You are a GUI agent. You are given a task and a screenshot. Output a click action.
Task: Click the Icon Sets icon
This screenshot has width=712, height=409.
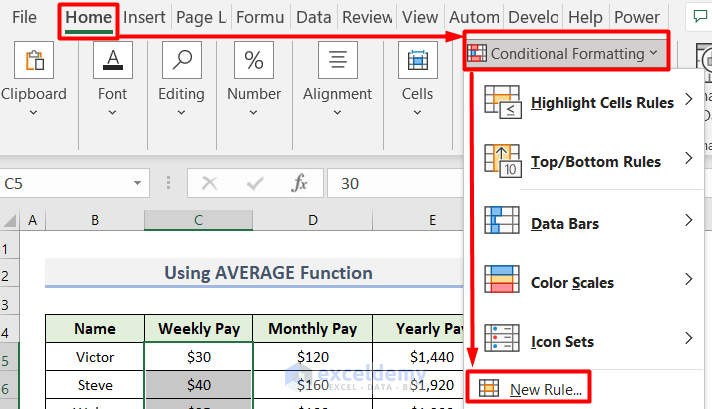pyautogui.click(x=501, y=338)
